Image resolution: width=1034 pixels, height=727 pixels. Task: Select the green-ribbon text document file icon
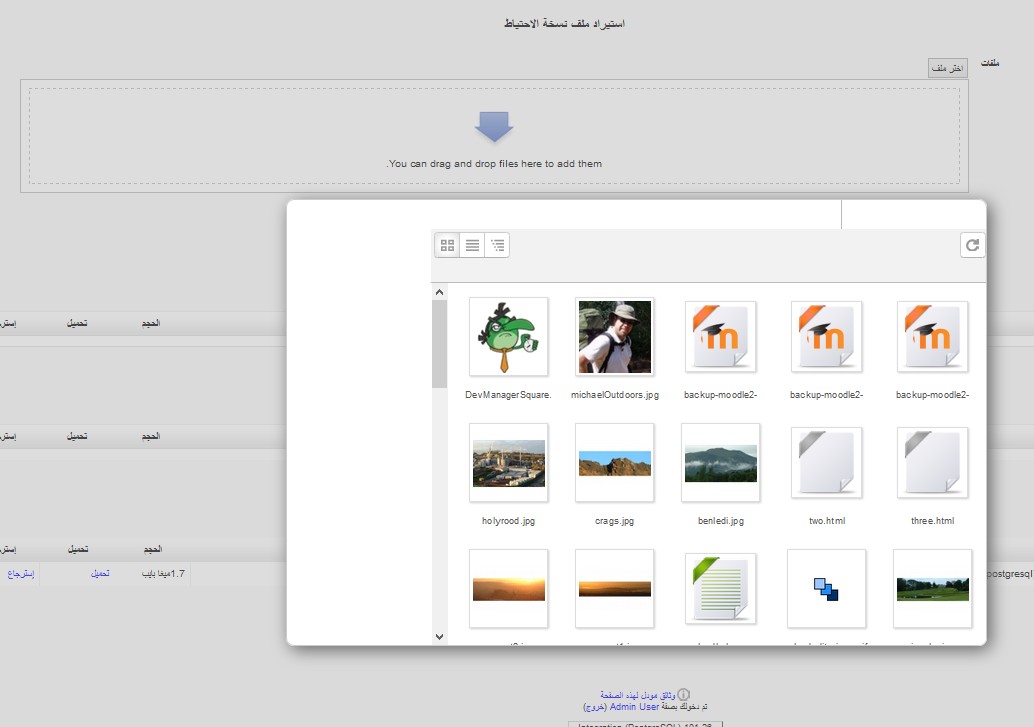[x=721, y=588]
